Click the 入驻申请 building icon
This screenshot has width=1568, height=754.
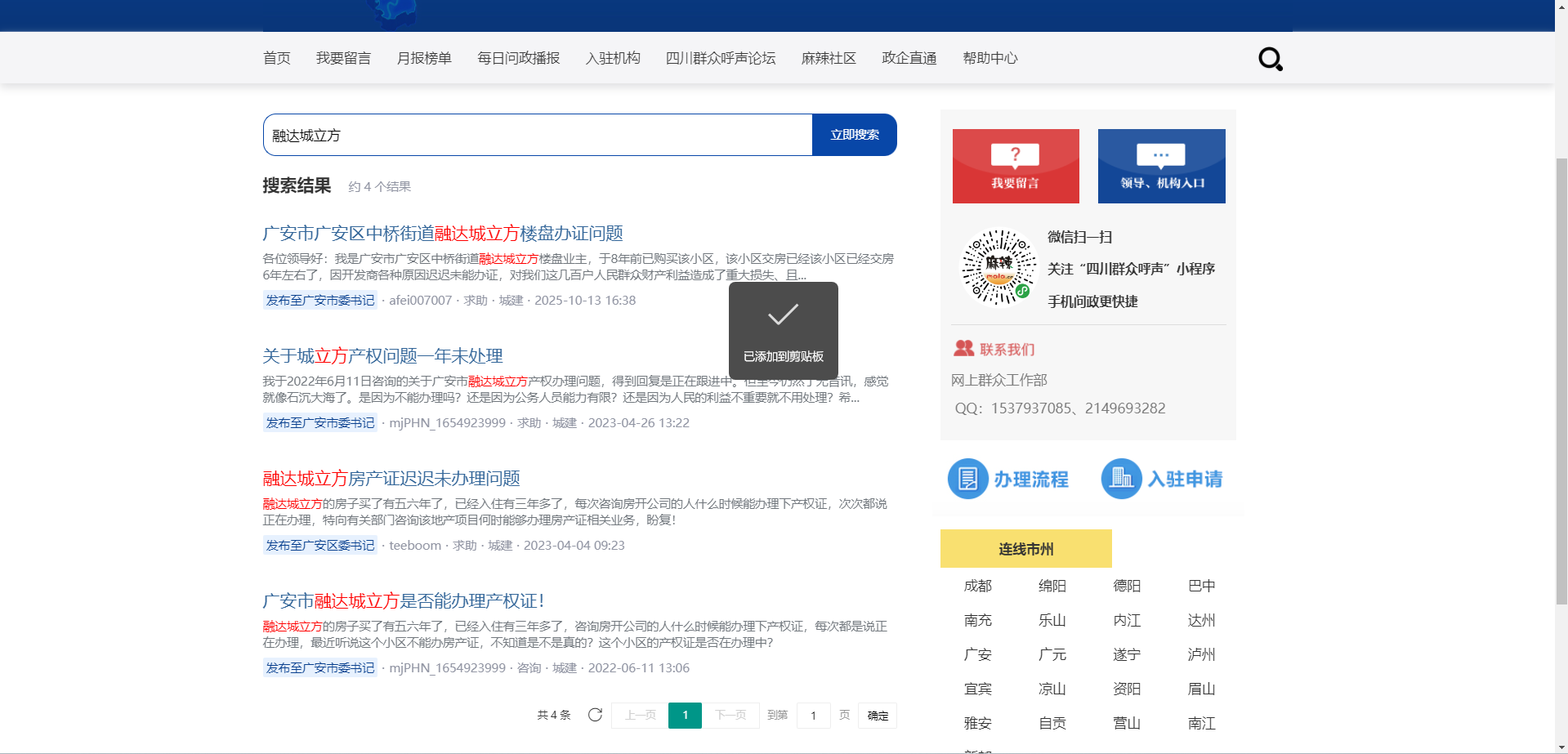coord(1121,479)
